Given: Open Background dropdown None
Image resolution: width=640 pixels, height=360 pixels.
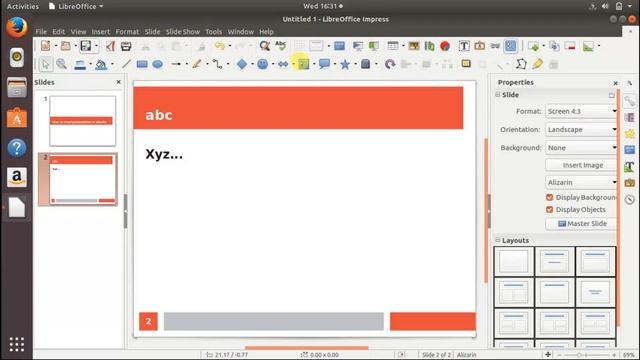Looking at the screenshot, I should click(x=581, y=148).
